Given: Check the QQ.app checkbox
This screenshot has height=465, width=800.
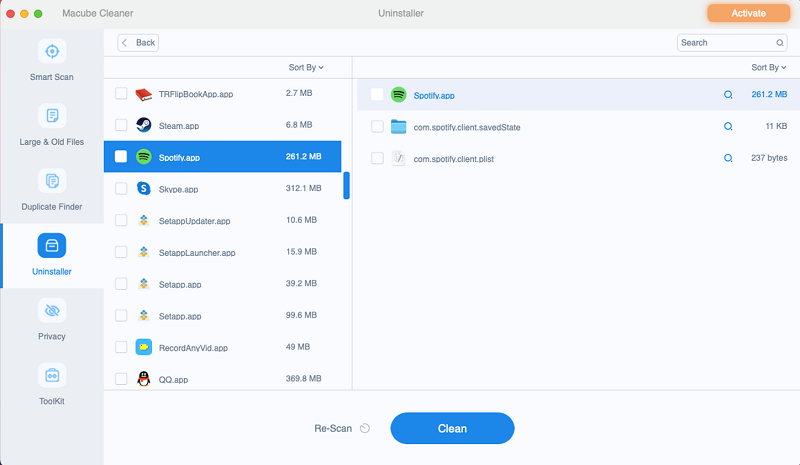Looking at the screenshot, I should tap(121, 379).
